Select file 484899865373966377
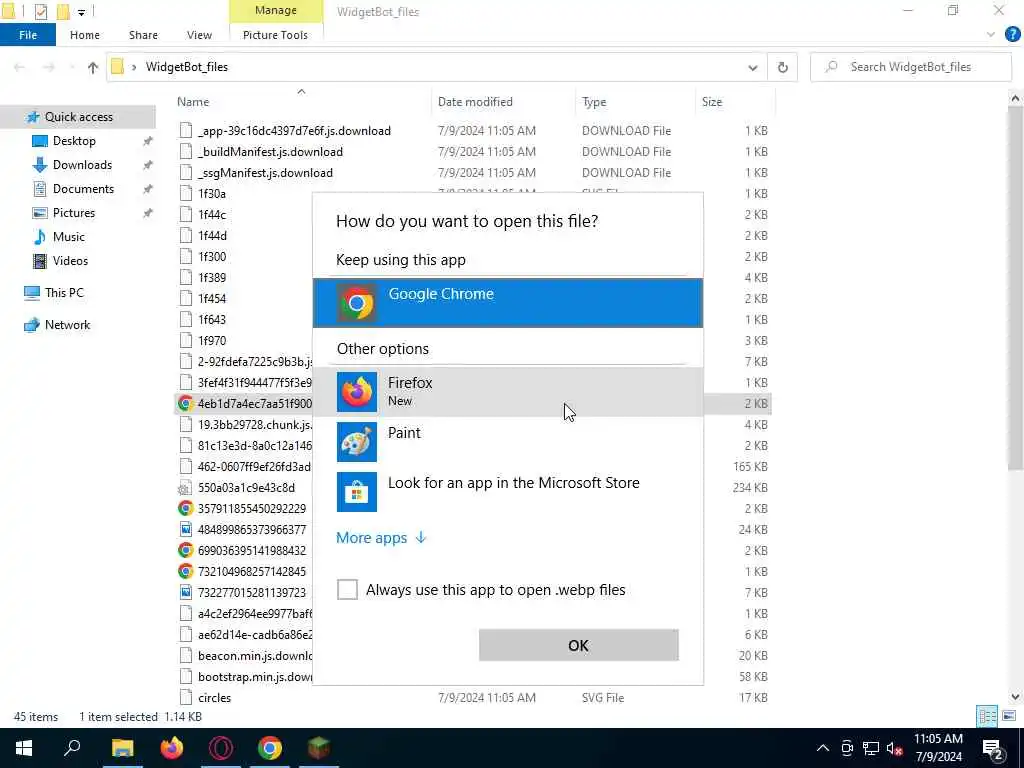1024x768 pixels. pos(251,529)
